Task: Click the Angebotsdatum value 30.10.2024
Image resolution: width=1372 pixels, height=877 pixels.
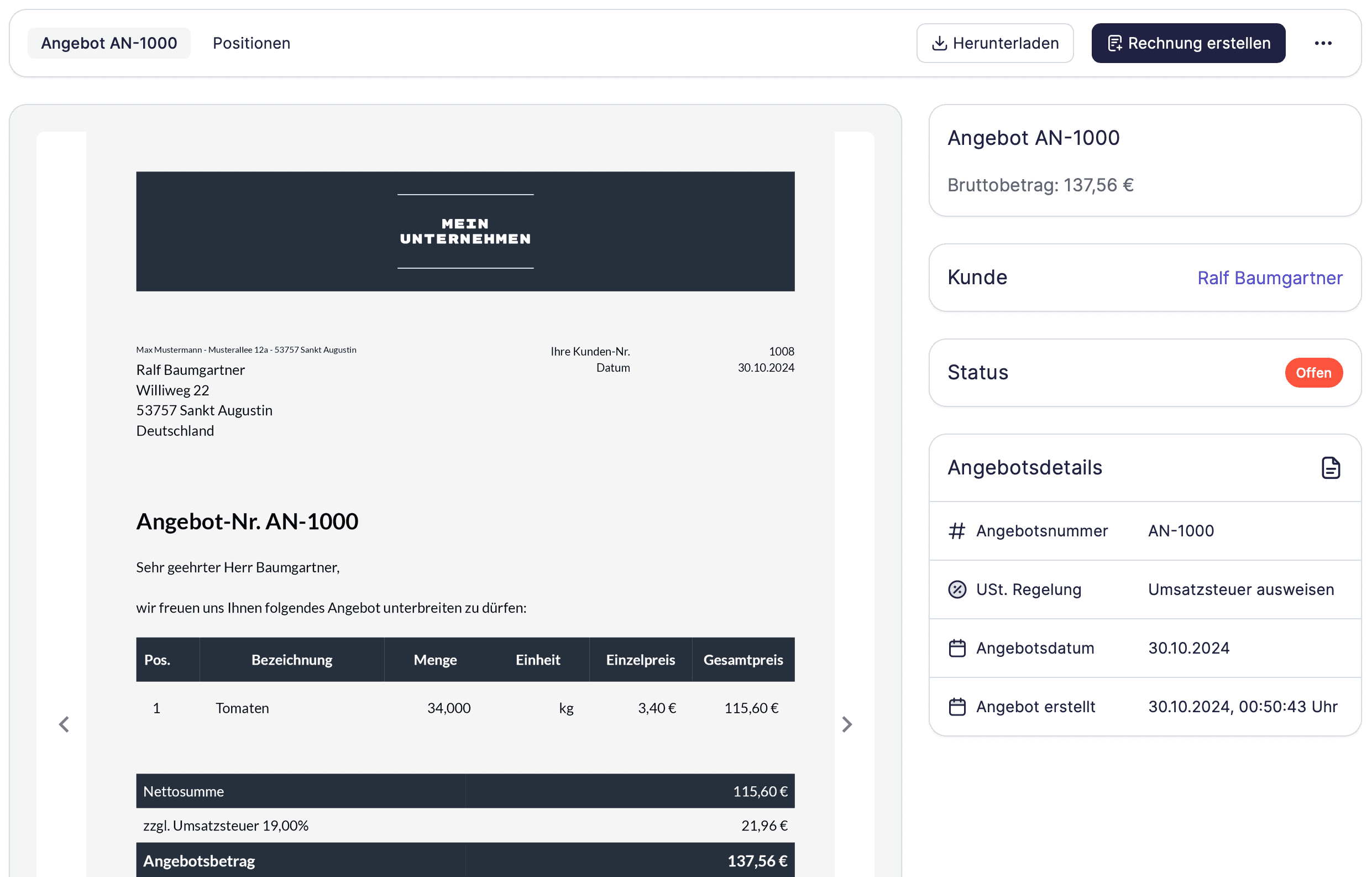Action: [1188, 648]
